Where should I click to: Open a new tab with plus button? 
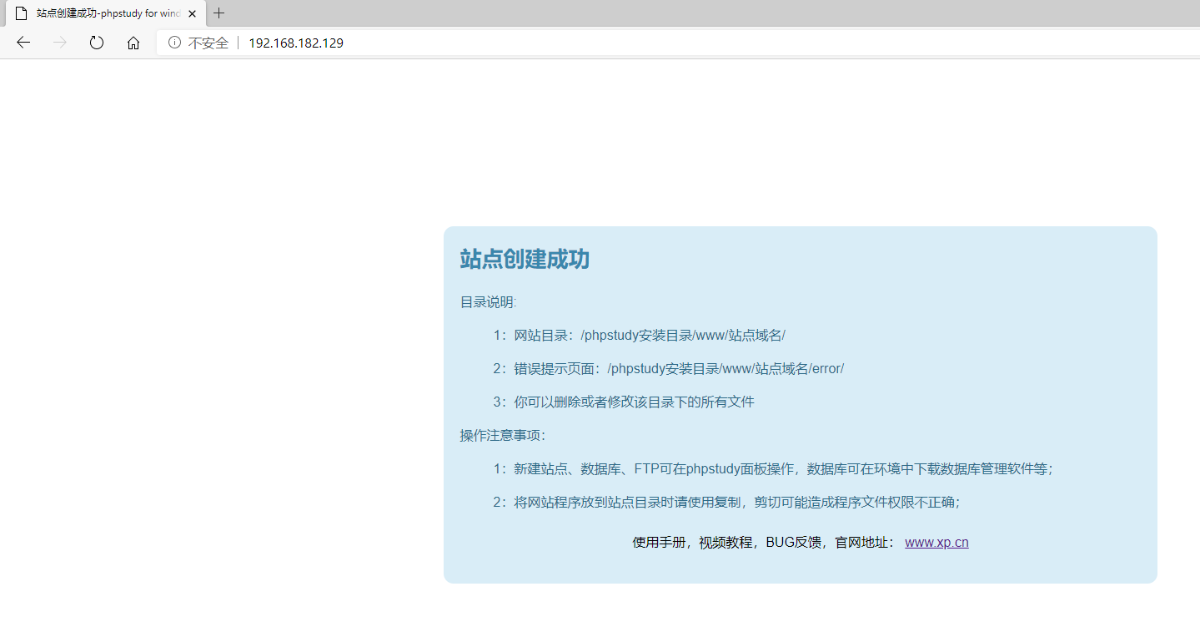click(x=219, y=13)
